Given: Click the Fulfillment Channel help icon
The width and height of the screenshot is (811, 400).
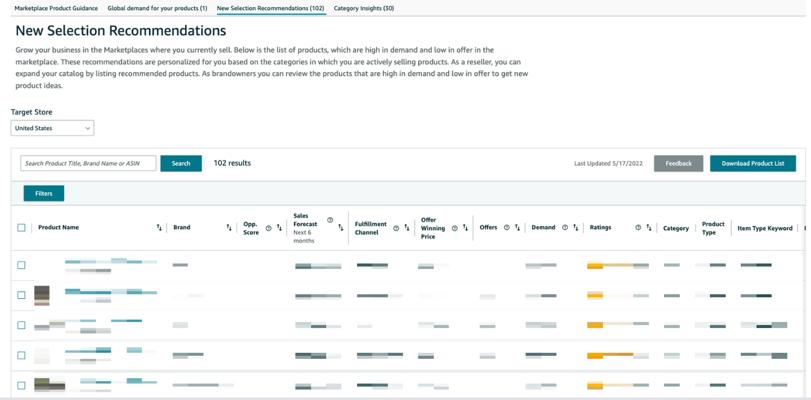Looking at the screenshot, I should (396, 228).
